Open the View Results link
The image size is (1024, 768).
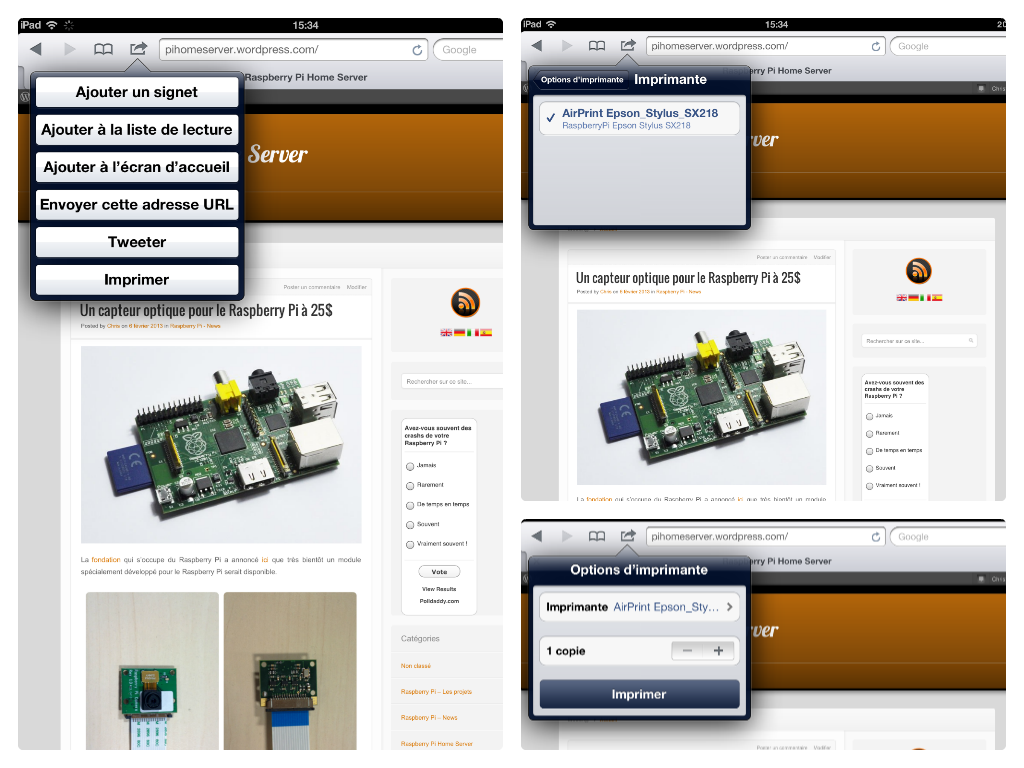click(440, 589)
